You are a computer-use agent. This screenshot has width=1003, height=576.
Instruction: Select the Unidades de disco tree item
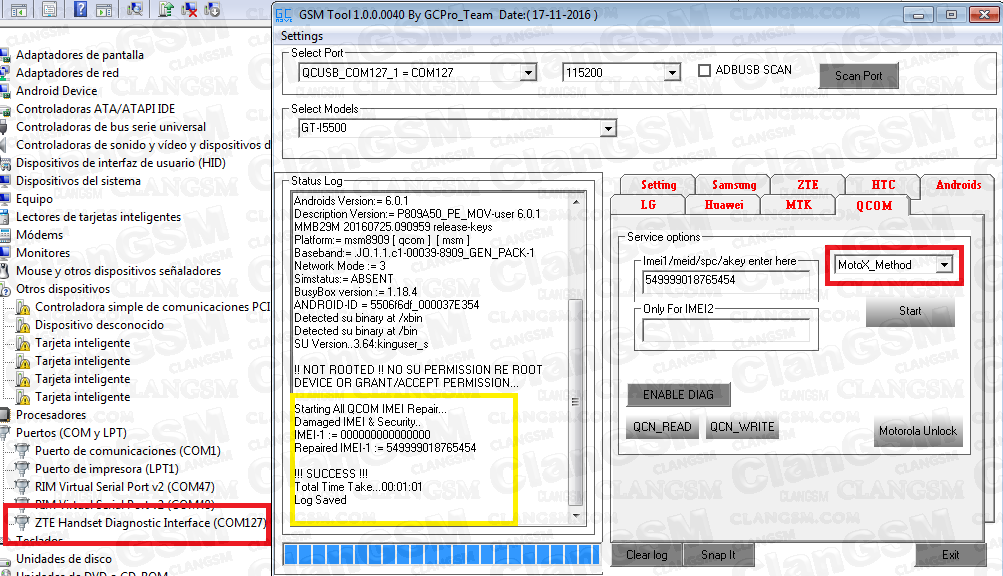63,559
